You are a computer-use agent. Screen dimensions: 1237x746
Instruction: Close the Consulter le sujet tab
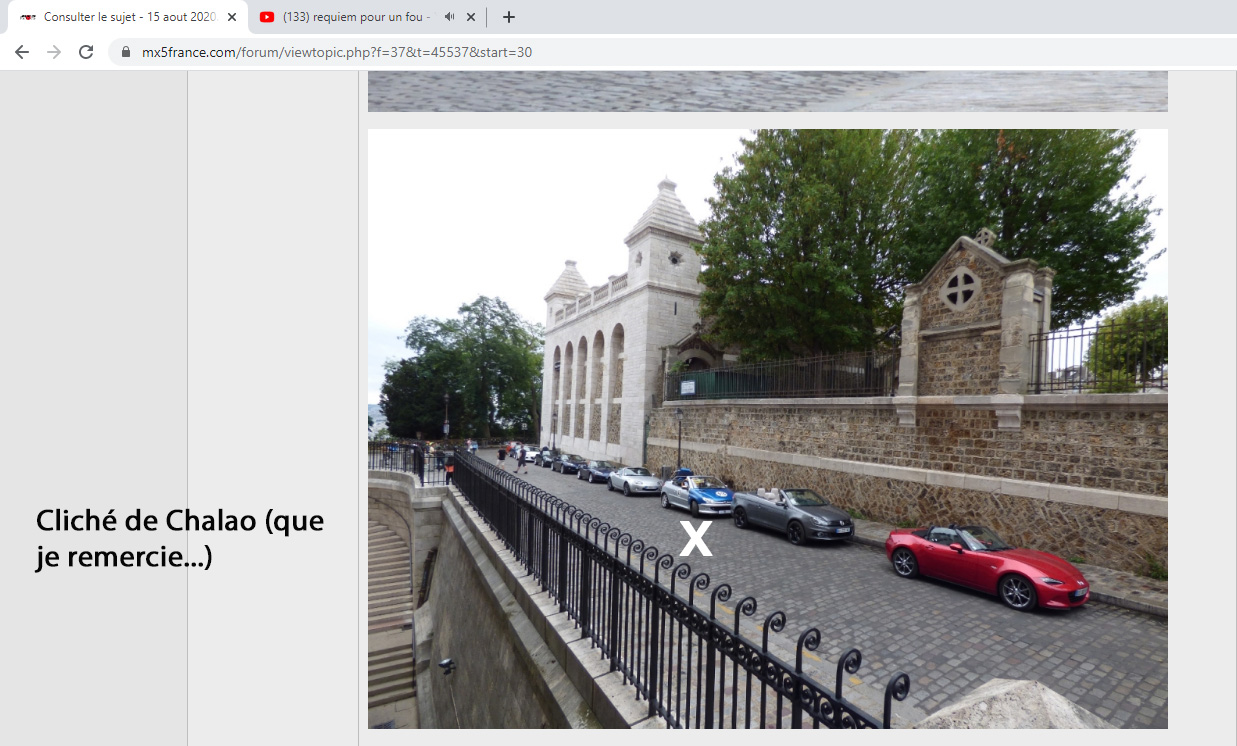232,17
